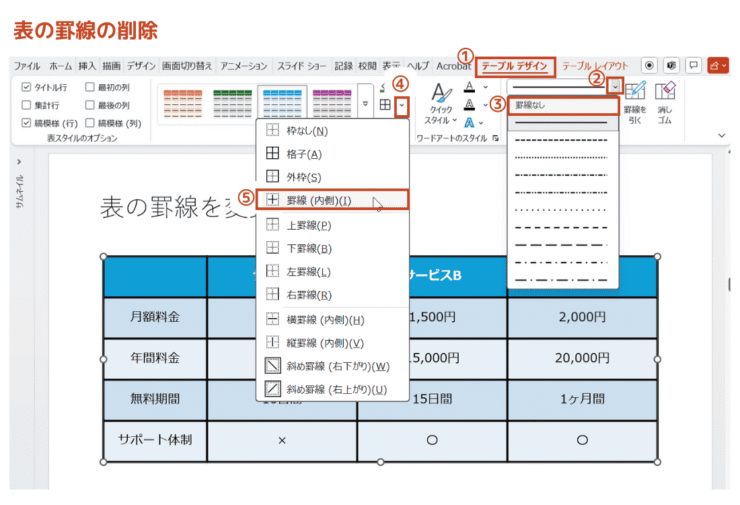Screen dimensions: 740x505
Task: Choose 罫線 (内側)(I) border option
Action: click(x=332, y=200)
